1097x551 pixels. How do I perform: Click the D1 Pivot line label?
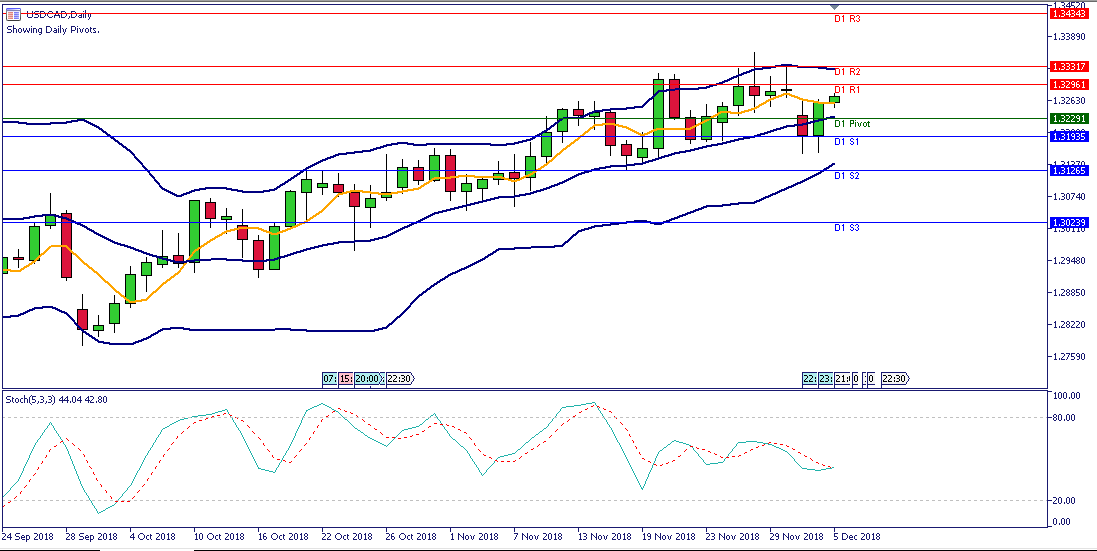tap(852, 124)
